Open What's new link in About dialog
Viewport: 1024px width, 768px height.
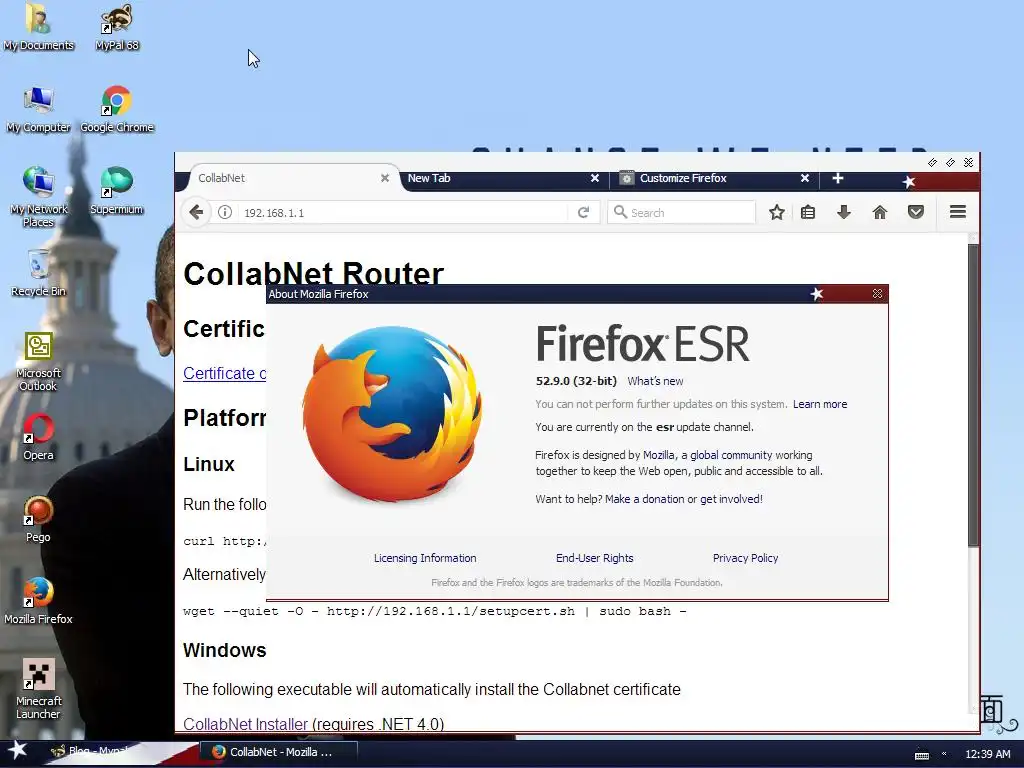[655, 381]
